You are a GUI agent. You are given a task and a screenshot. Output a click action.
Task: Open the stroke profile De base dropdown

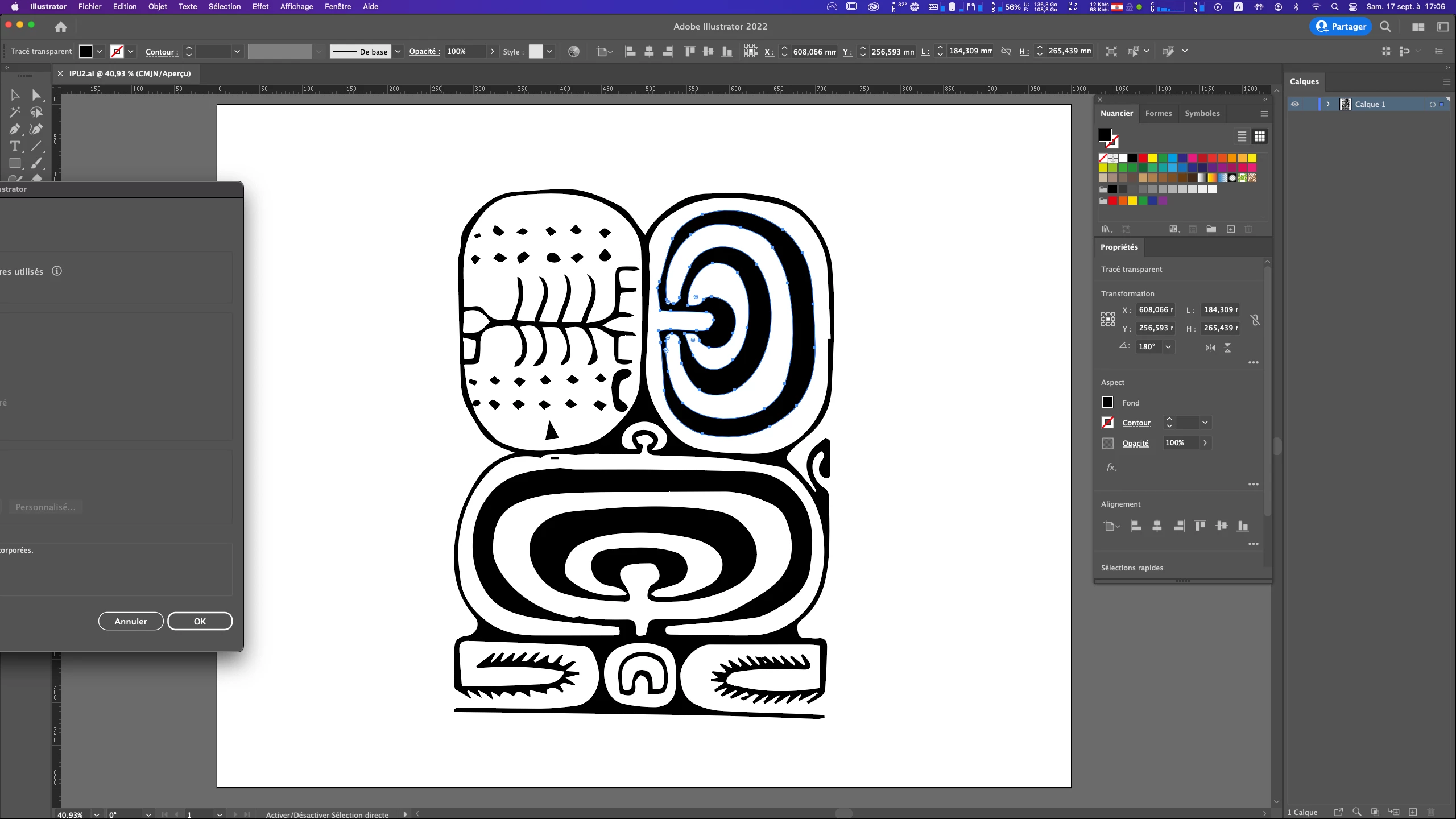(398, 52)
